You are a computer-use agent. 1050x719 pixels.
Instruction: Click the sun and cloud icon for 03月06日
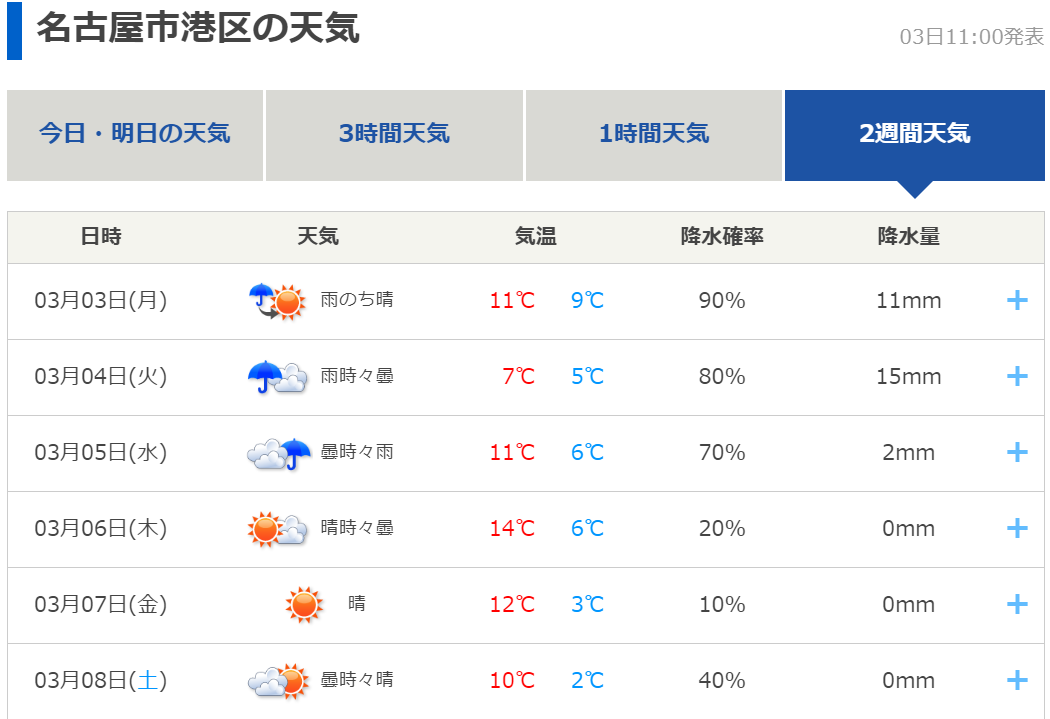pos(277,528)
